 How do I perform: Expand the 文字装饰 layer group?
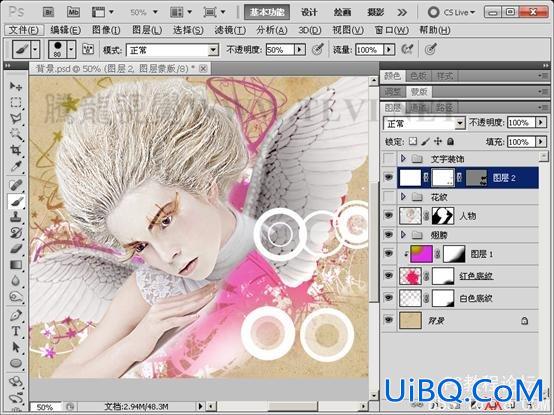click(x=403, y=159)
